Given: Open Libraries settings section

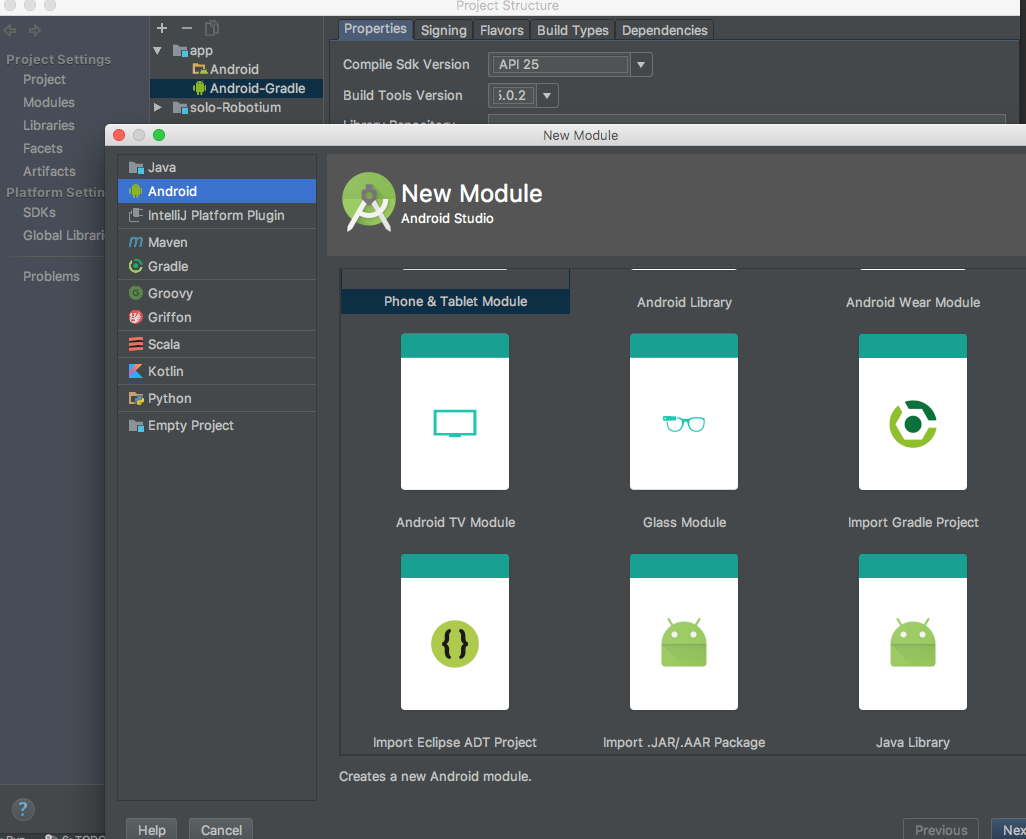Looking at the screenshot, I should point(49,125).
